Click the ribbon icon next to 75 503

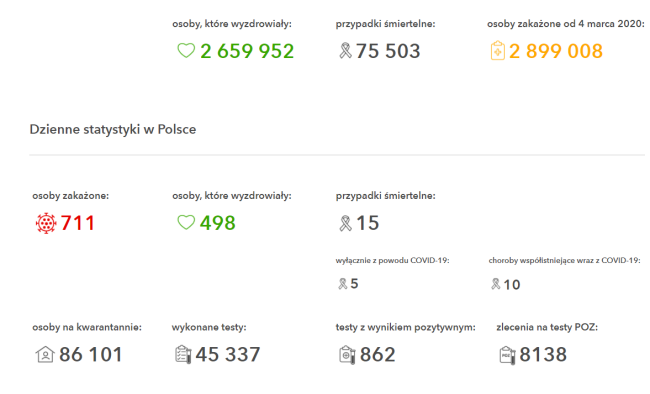coord(345,51)
